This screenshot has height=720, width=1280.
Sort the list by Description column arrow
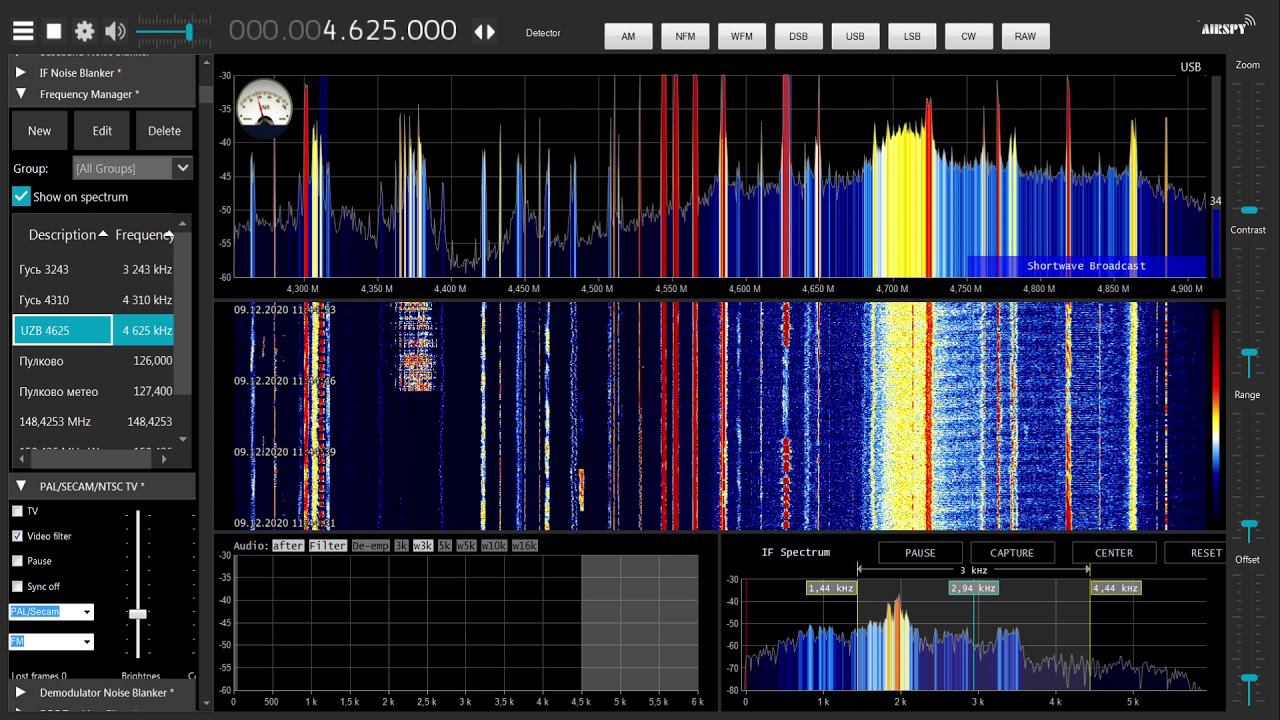point(103,234)
